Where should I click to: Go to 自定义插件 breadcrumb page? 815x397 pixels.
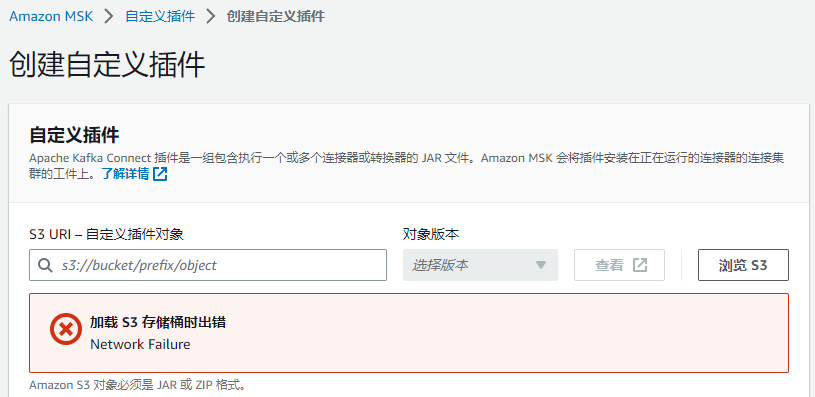click(160, 16)
